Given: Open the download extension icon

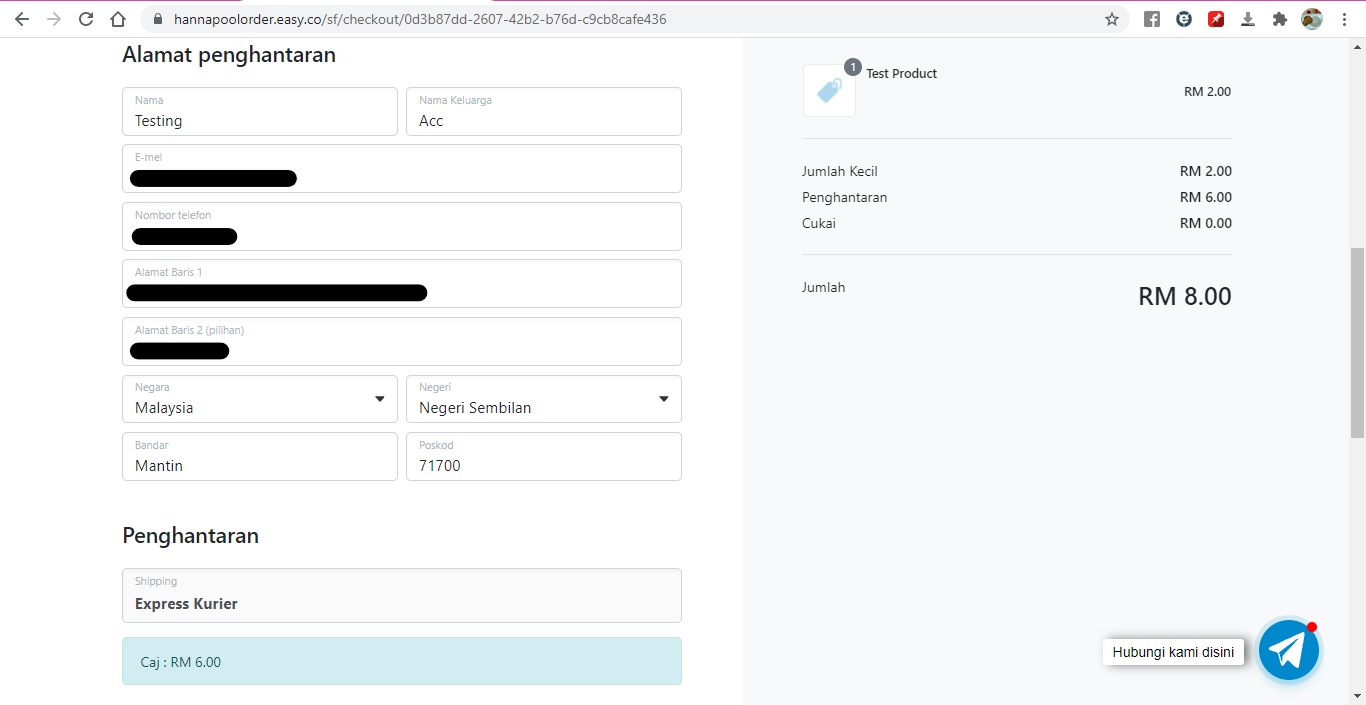Looking at the screenshot, I should tap(1248, 19).
